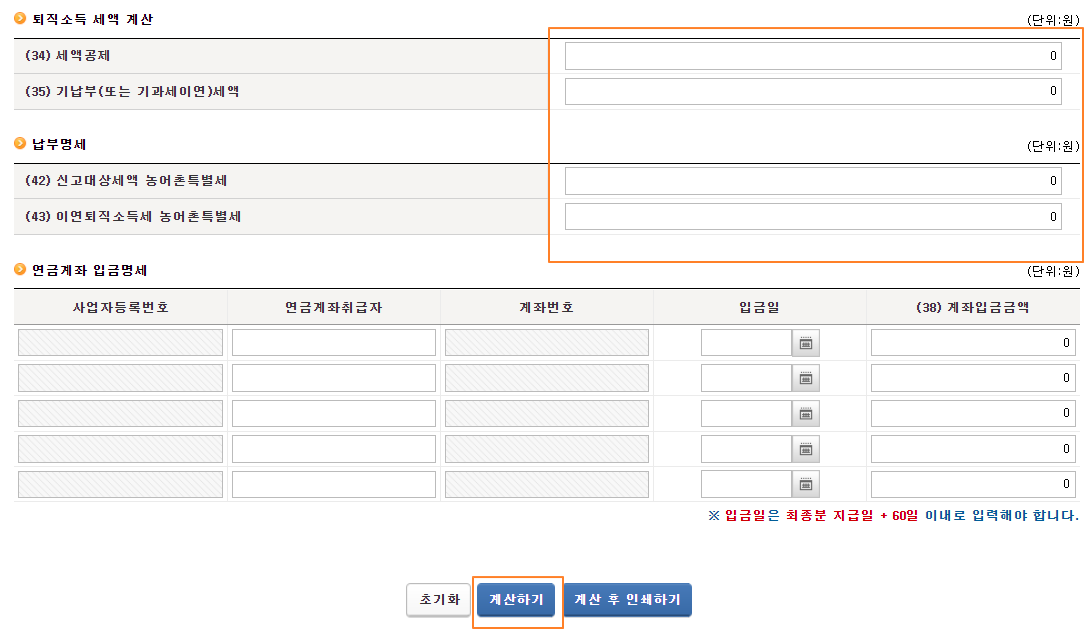Click first row 연금계좌취급자 input
The width and height of the screenshot is (1088, 629).
point(334,343)
